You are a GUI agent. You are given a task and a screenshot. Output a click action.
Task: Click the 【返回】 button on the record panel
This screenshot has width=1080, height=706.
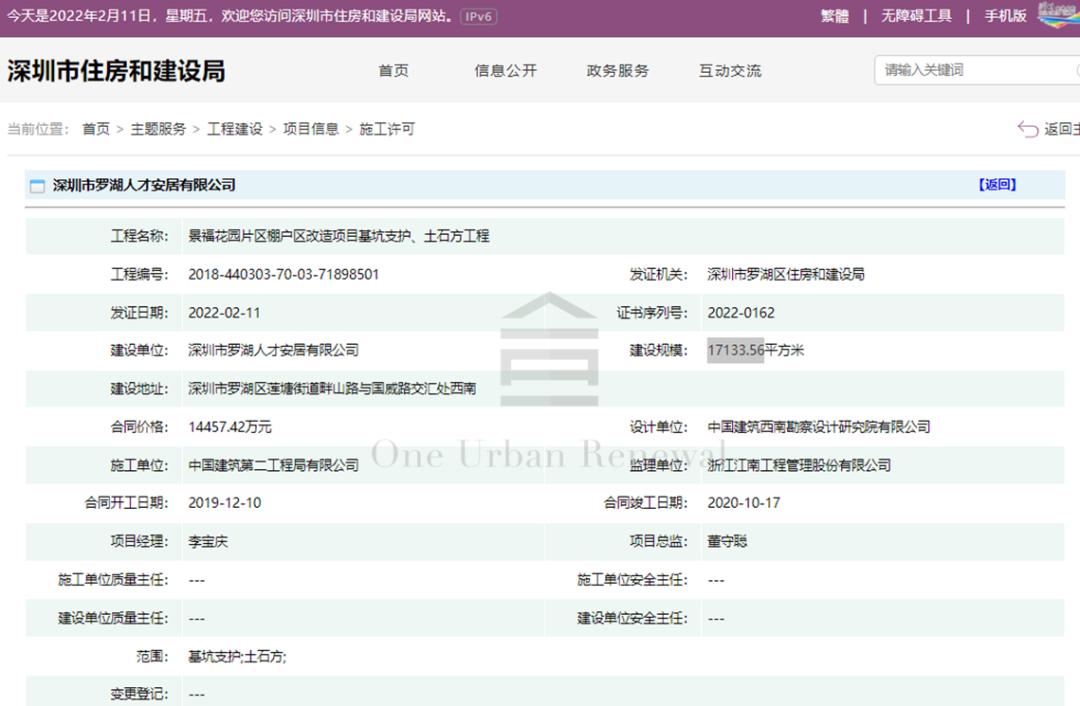[998, 184]
